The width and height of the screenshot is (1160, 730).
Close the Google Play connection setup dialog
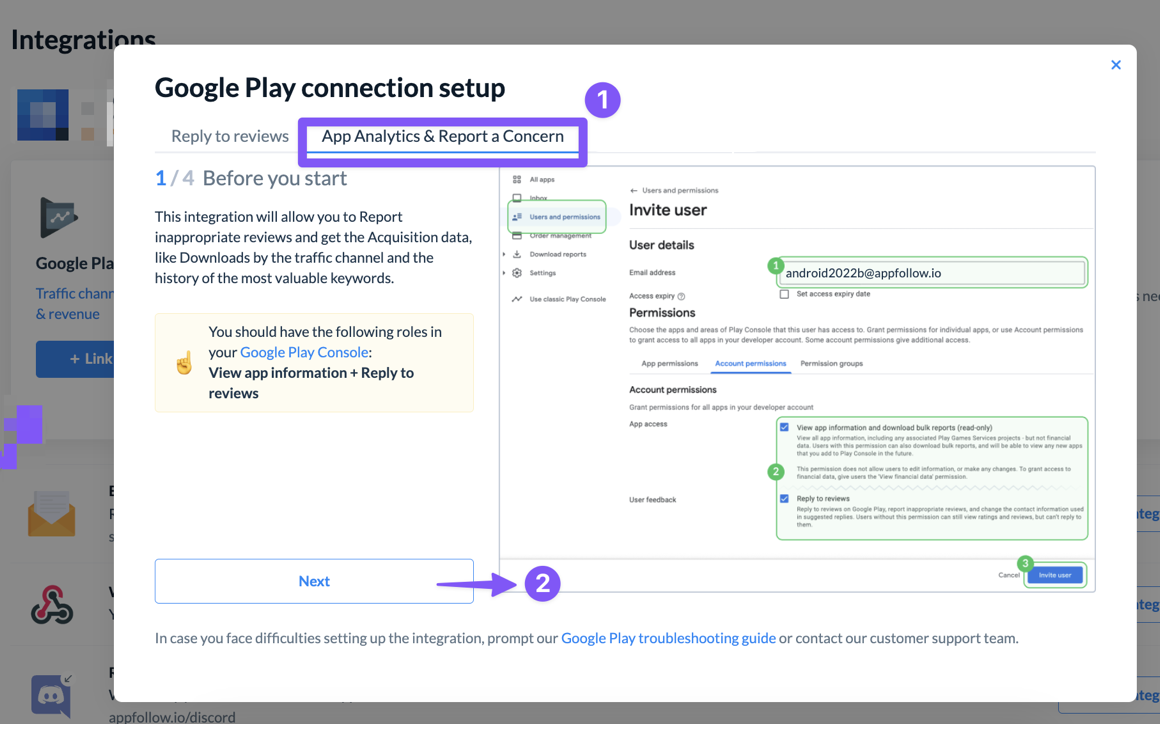[x=1116, y=65]
